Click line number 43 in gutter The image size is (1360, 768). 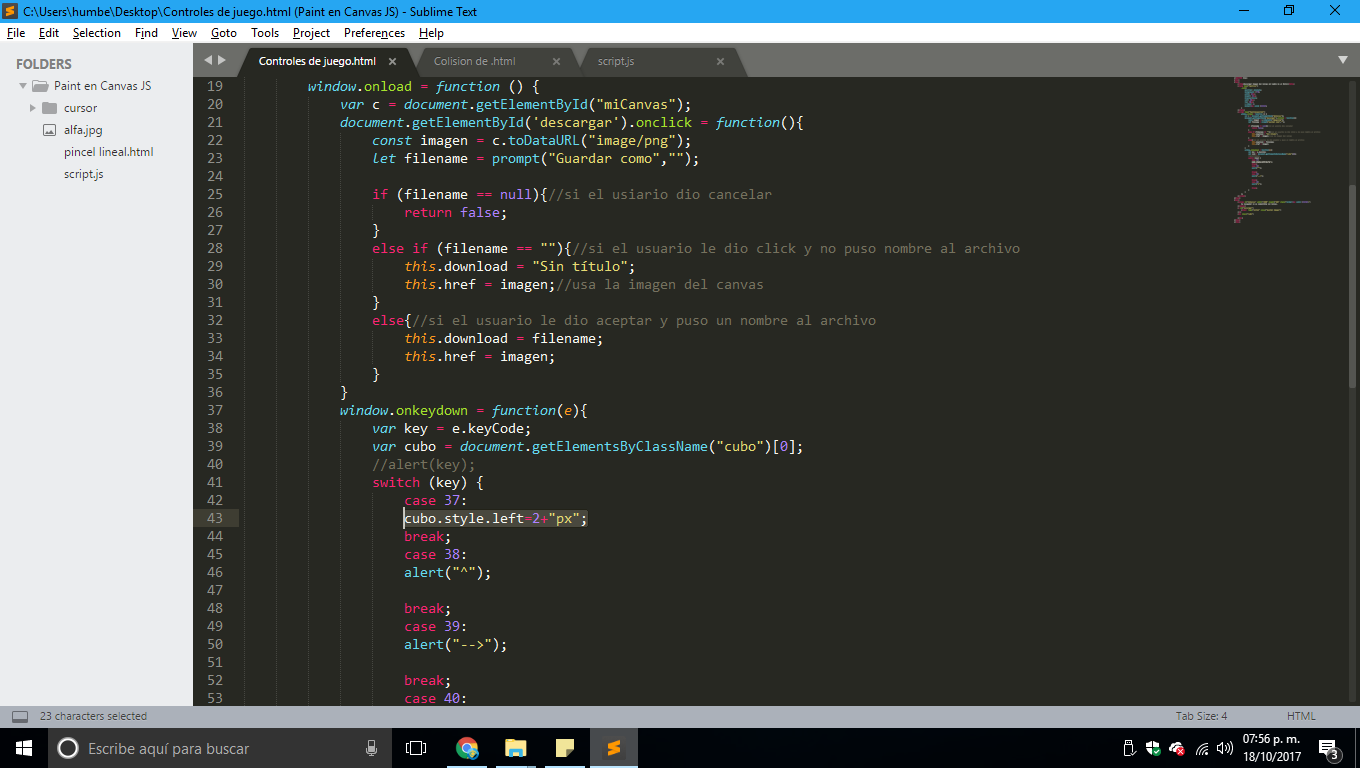click(x=215, y=518)
